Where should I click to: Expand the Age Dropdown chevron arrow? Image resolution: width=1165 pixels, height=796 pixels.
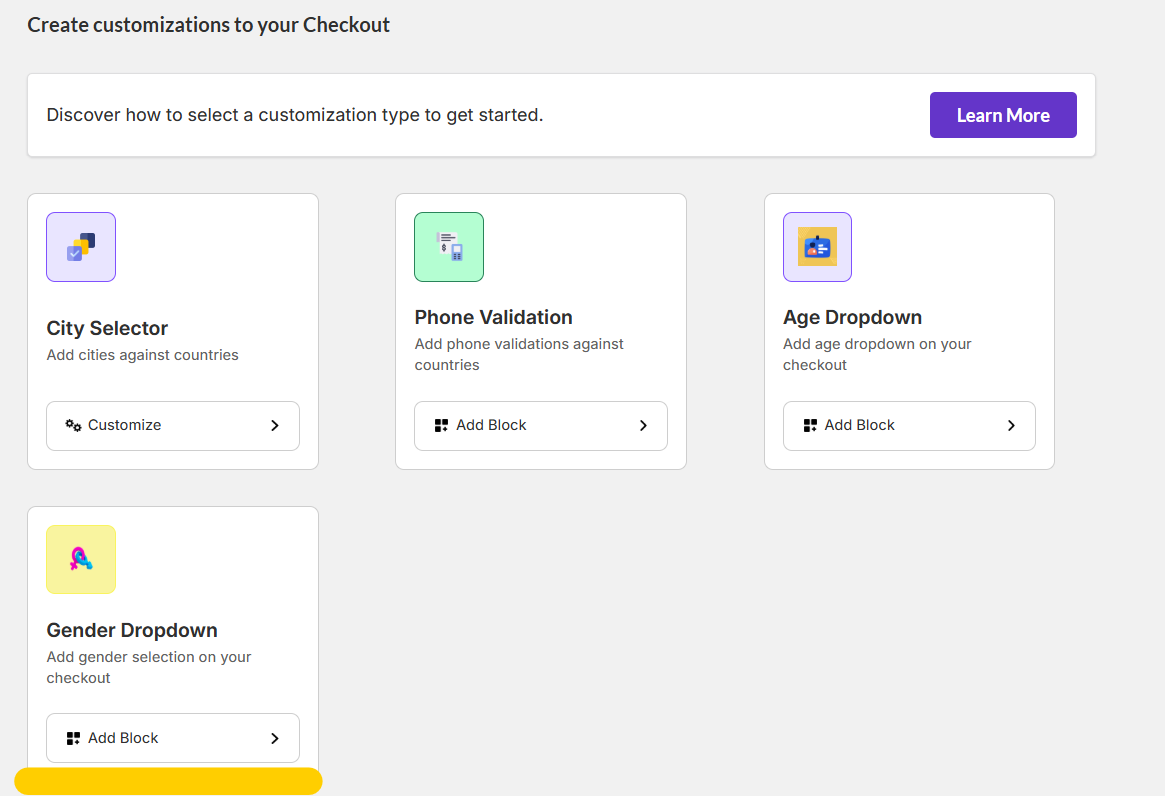click(x=1011, y=425)
